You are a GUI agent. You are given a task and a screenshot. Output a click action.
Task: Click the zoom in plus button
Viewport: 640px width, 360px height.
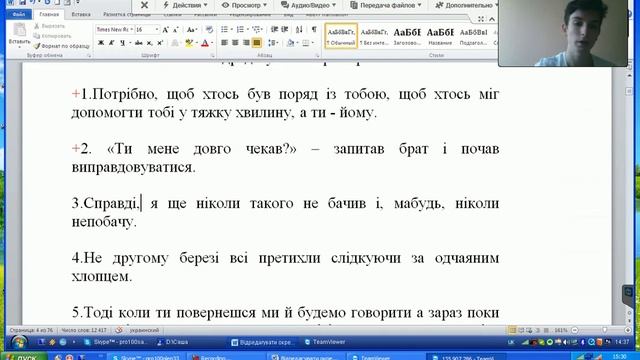tap(628, 330)
